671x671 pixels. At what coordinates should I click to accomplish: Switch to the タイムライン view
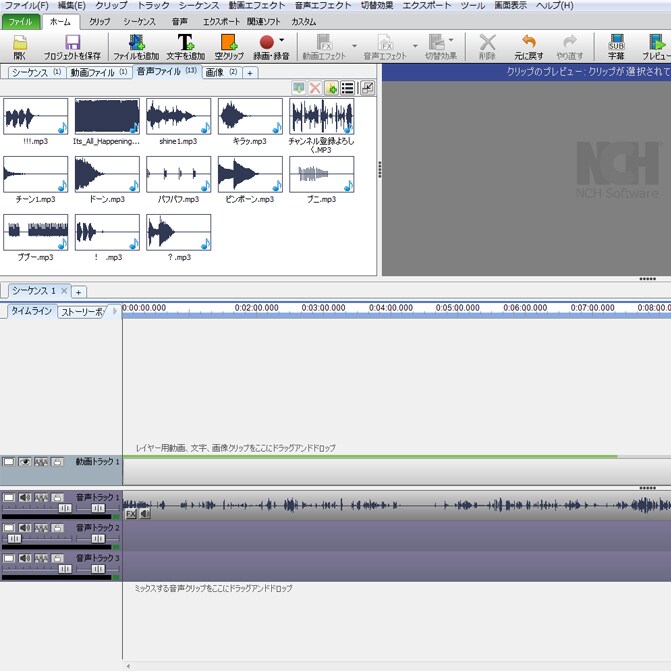click(x=31, y=311)
